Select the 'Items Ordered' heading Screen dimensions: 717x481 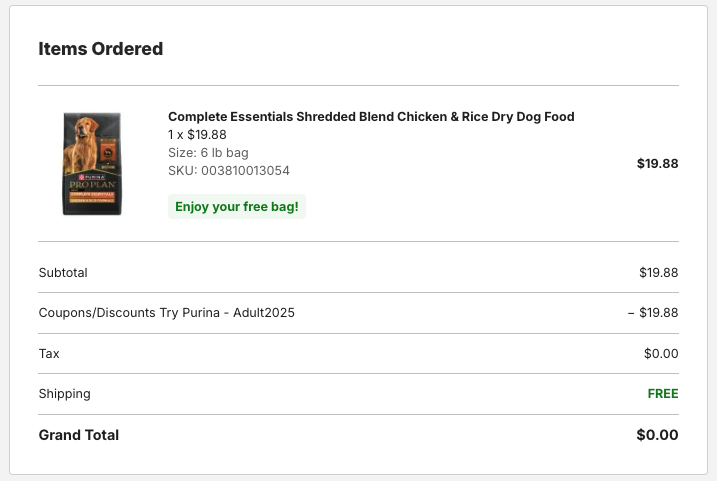100,49
